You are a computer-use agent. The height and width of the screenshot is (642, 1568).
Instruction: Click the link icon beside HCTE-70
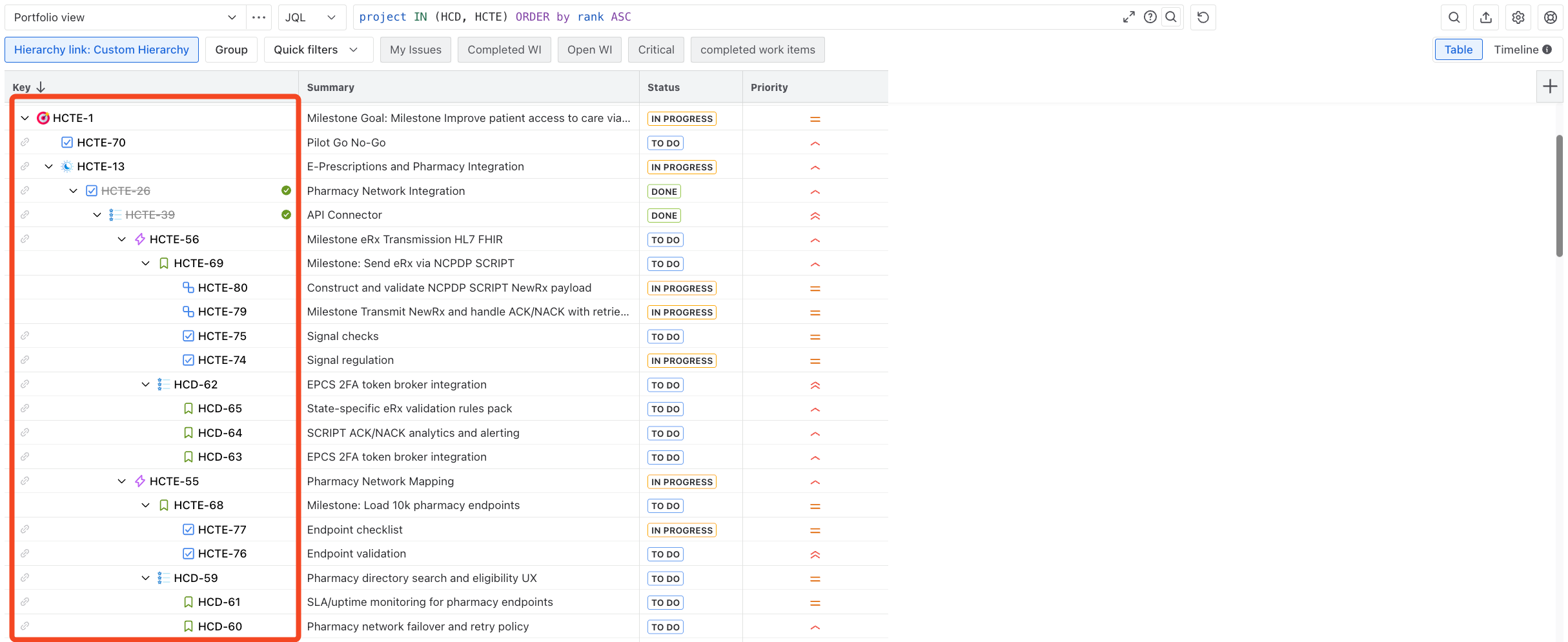click(x=25, y=142)
